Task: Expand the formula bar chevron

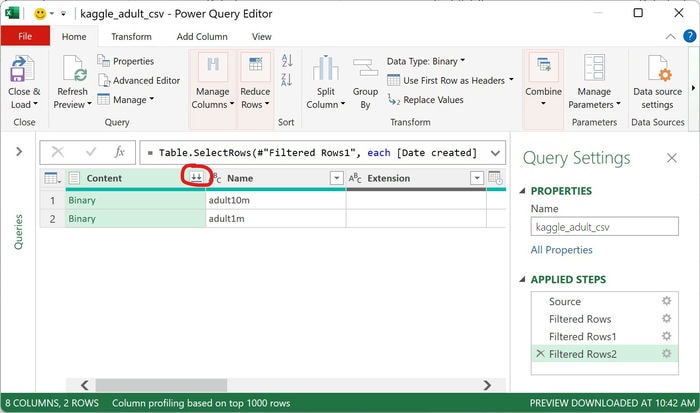Action: click(x=495, y=153)
